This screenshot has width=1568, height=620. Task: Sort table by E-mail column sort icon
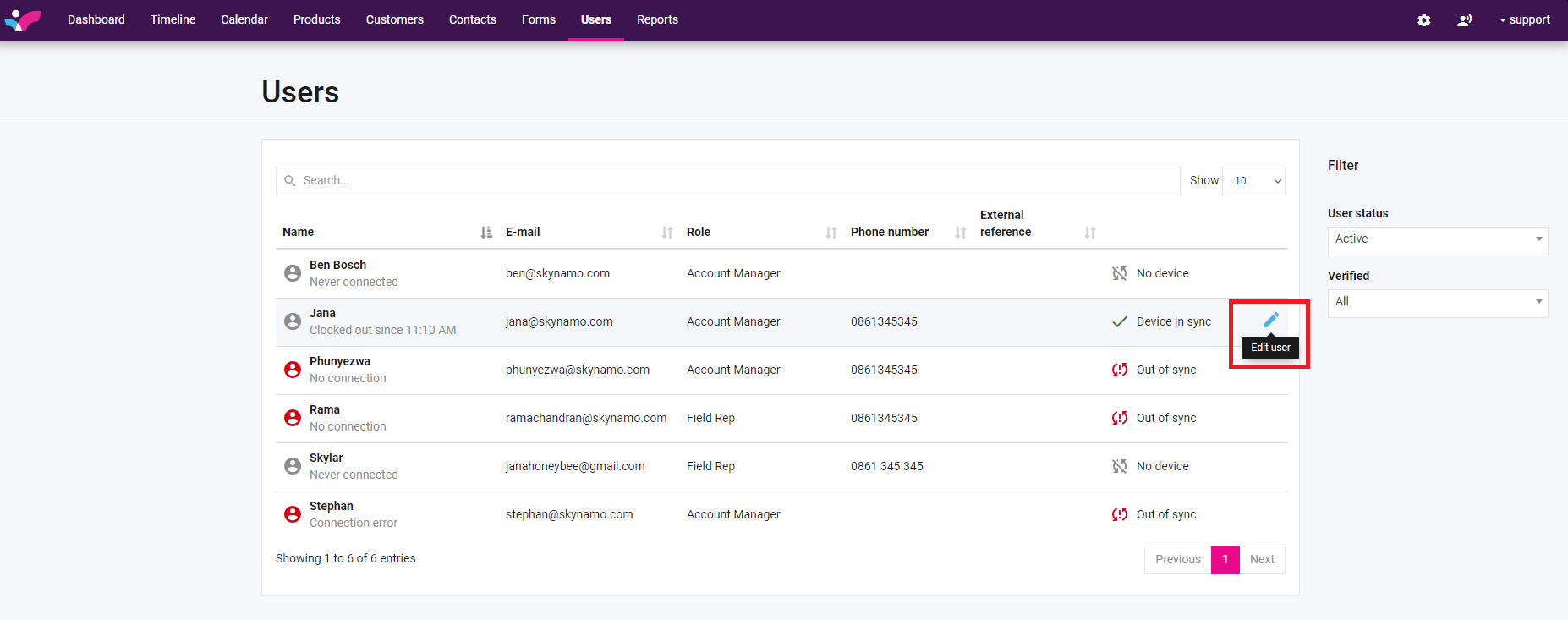click(x=667, y=233)
